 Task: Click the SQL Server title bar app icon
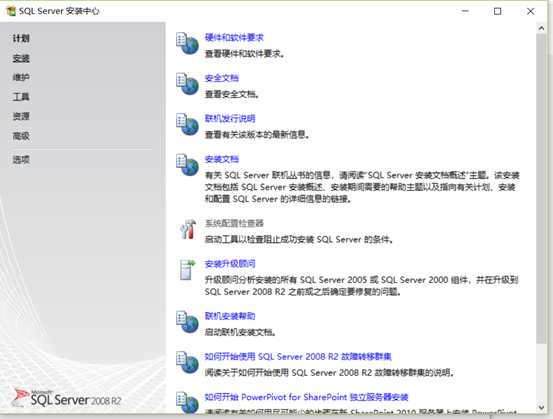[x=11, y=11]
